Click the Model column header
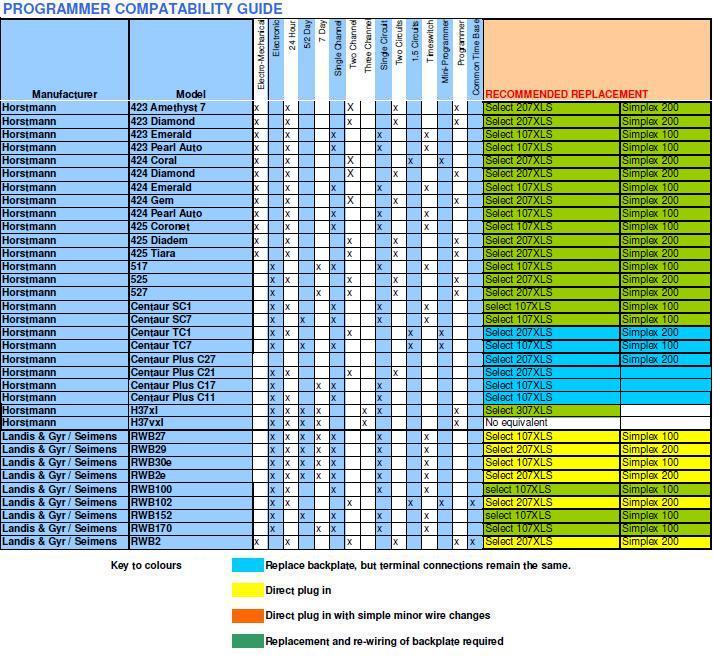Viewport: 713px width, 664px height. pos(189,94)
